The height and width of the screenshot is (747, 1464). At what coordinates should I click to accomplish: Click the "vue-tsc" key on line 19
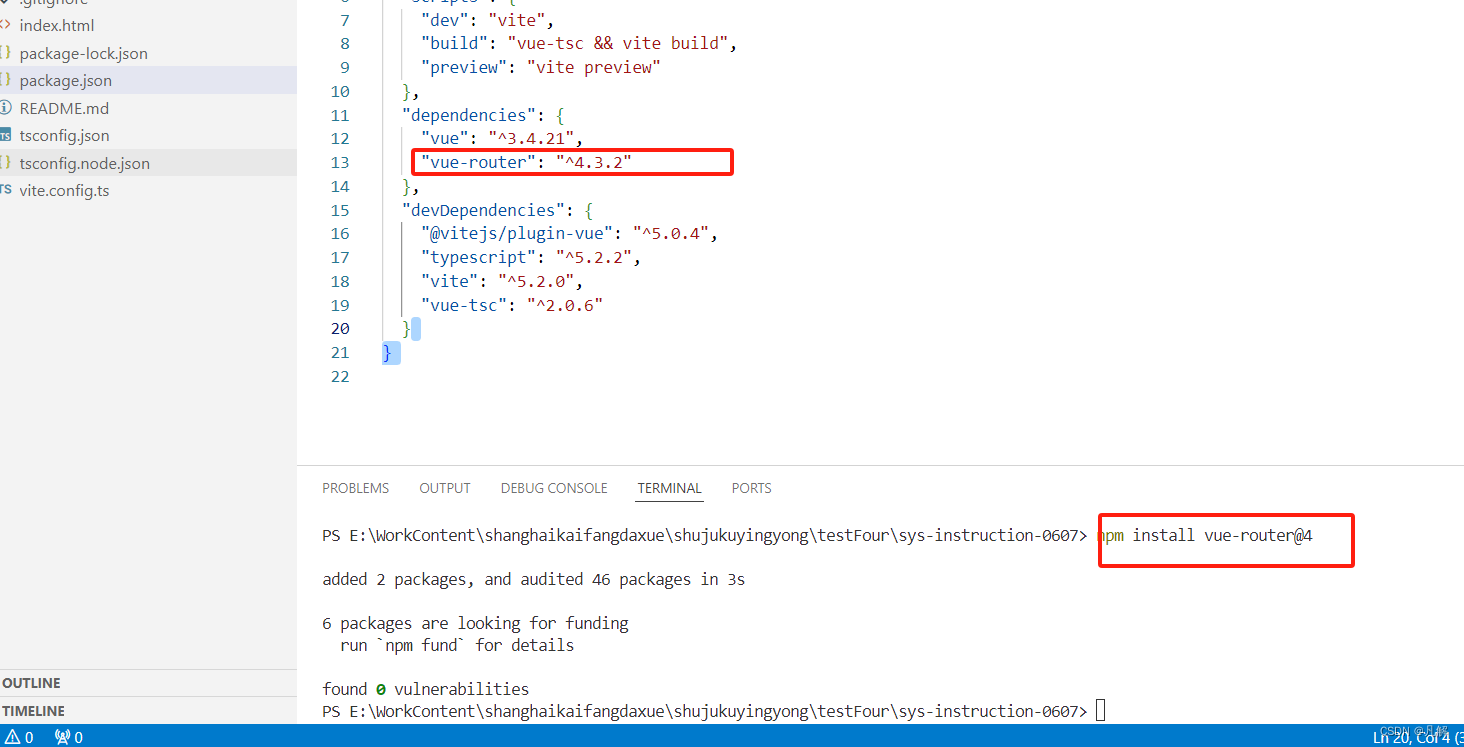pos(460,305)
